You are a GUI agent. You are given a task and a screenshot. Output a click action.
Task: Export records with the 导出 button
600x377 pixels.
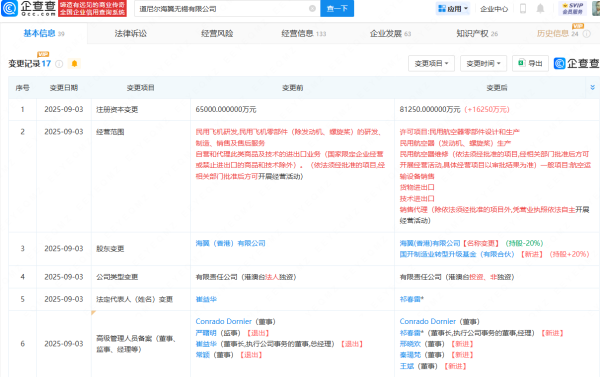tap(530, 63)
